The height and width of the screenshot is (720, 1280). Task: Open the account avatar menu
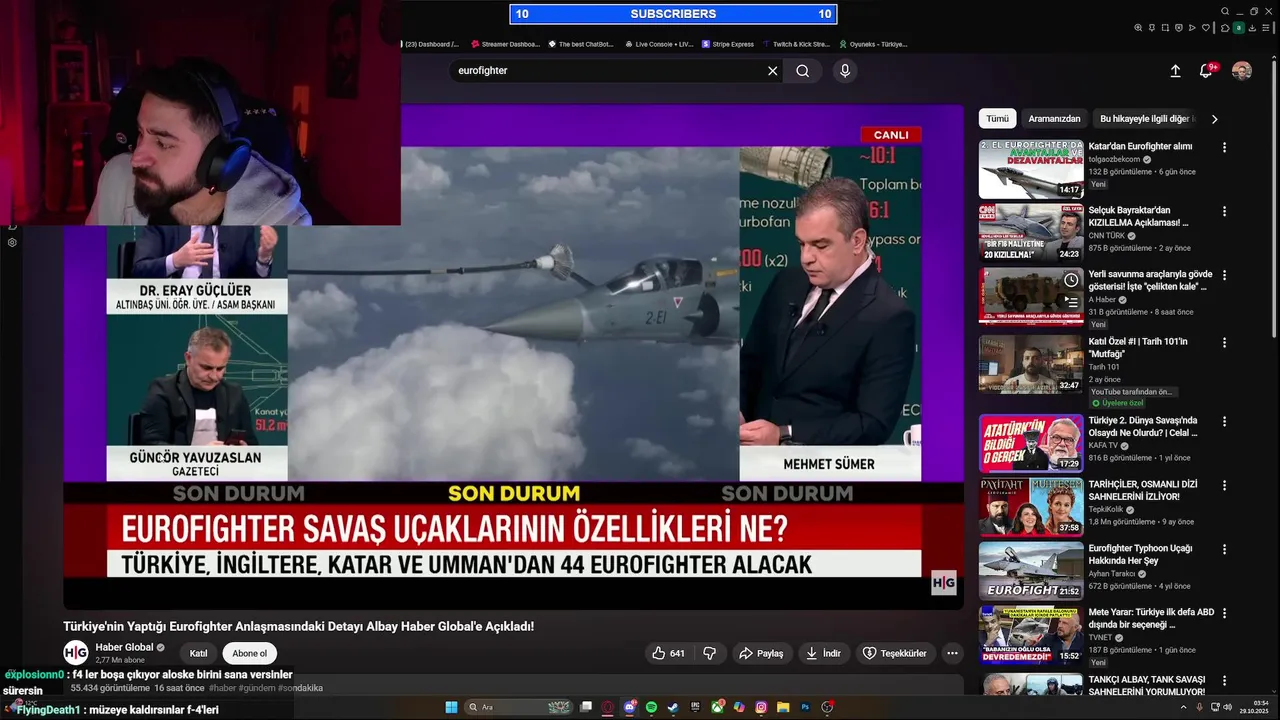pos(1242,71)
